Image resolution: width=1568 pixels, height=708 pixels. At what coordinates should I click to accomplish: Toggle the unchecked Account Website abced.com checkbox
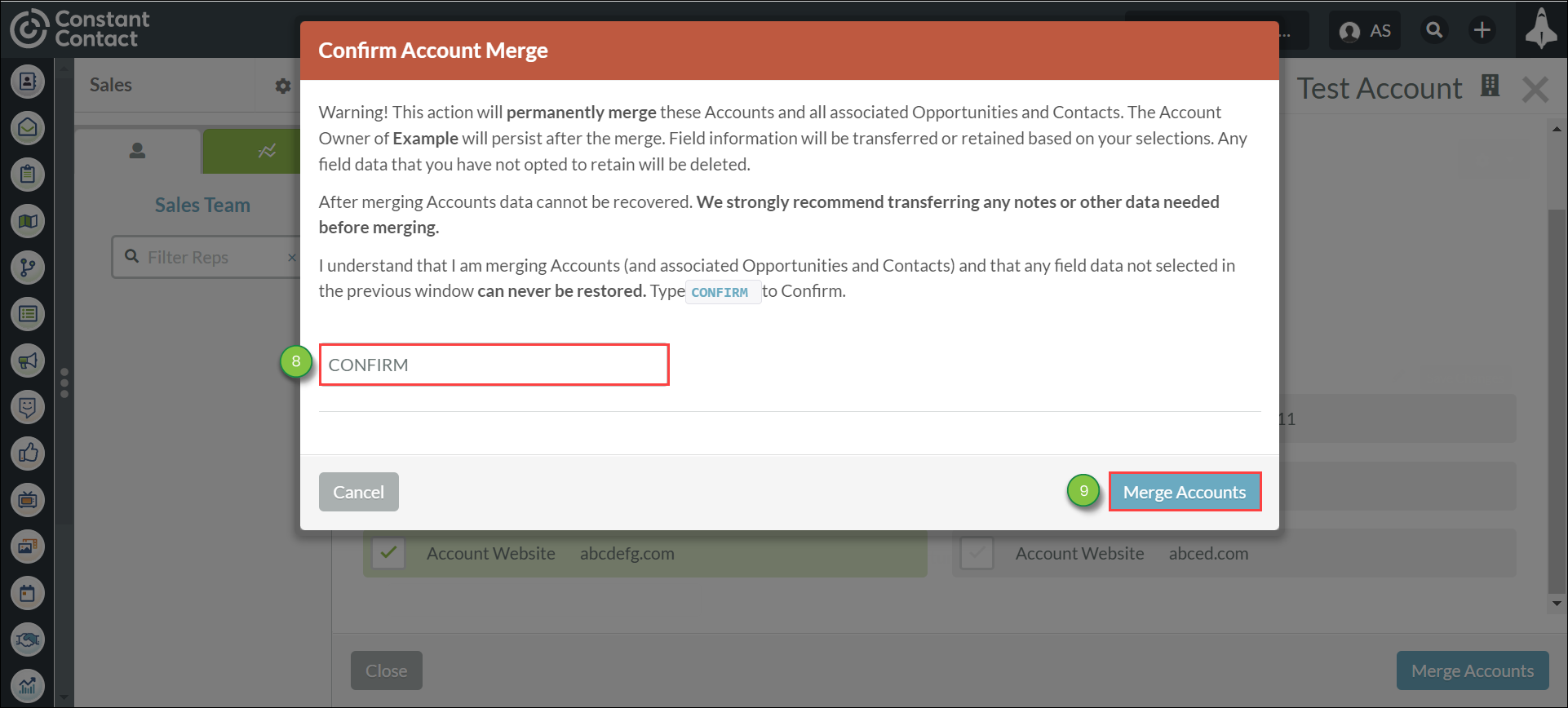[977, 553]
